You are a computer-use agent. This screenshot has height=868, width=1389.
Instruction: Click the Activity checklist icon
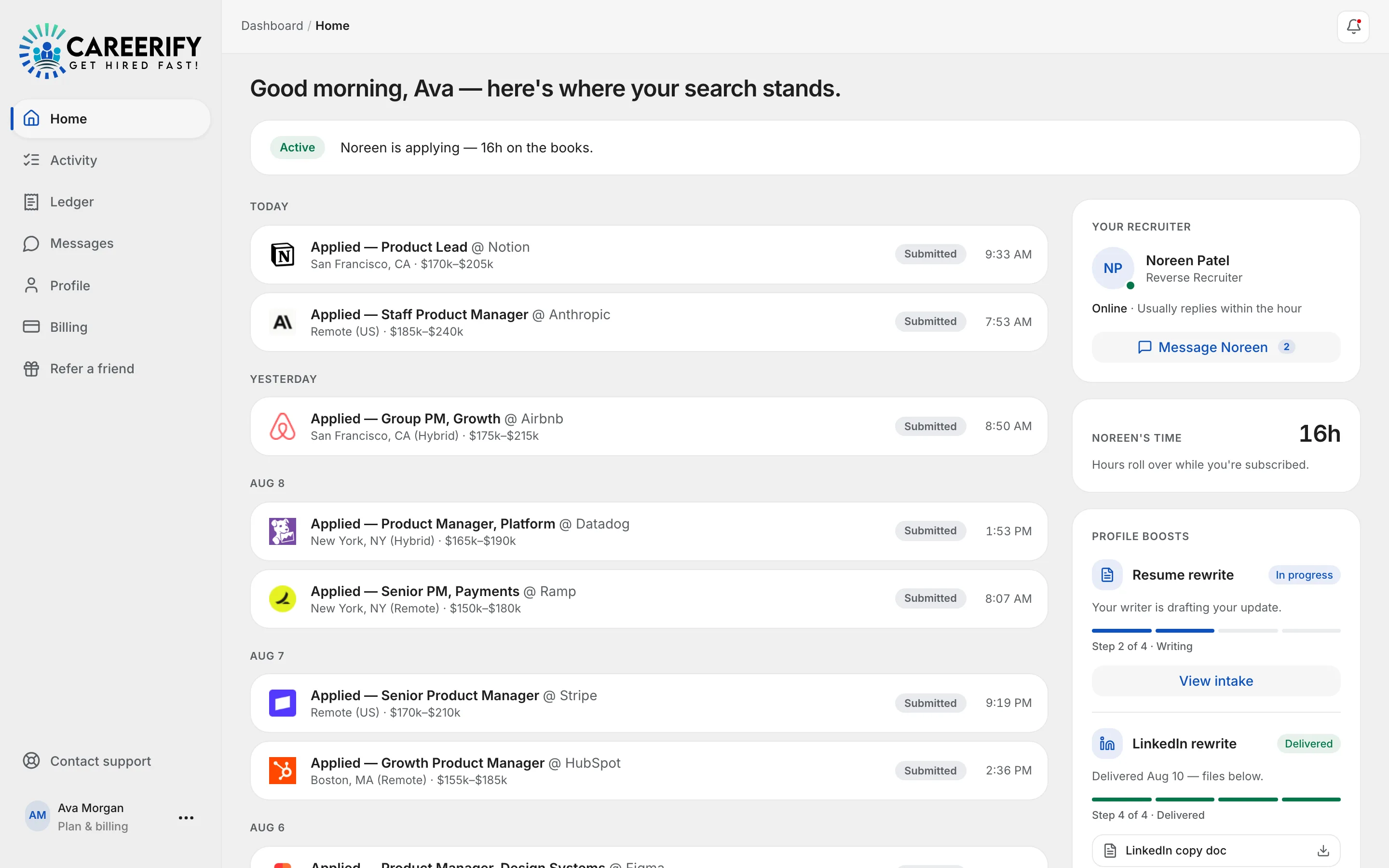[31, 160]
